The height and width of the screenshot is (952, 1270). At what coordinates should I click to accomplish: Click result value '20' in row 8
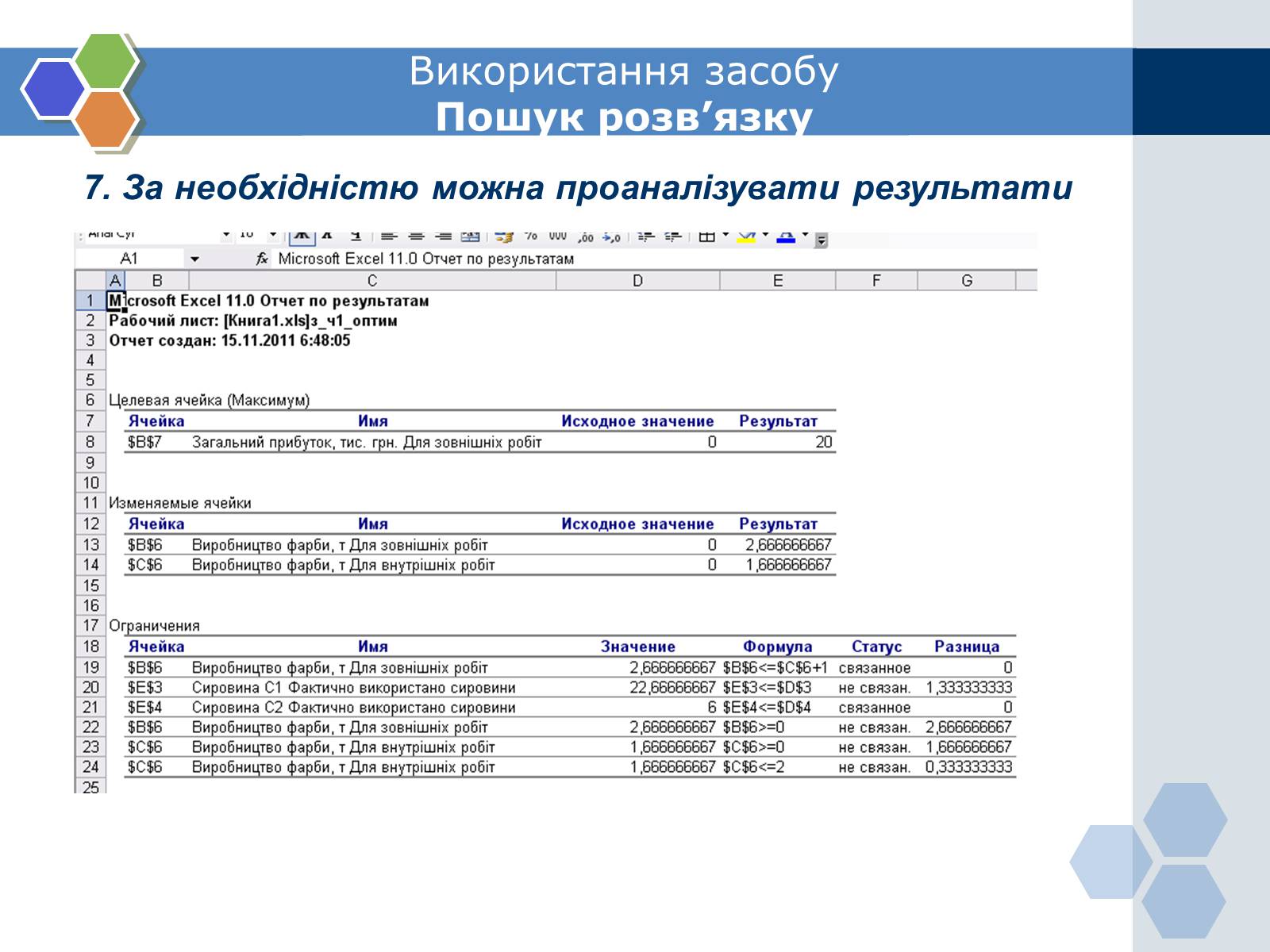(824, 442)
